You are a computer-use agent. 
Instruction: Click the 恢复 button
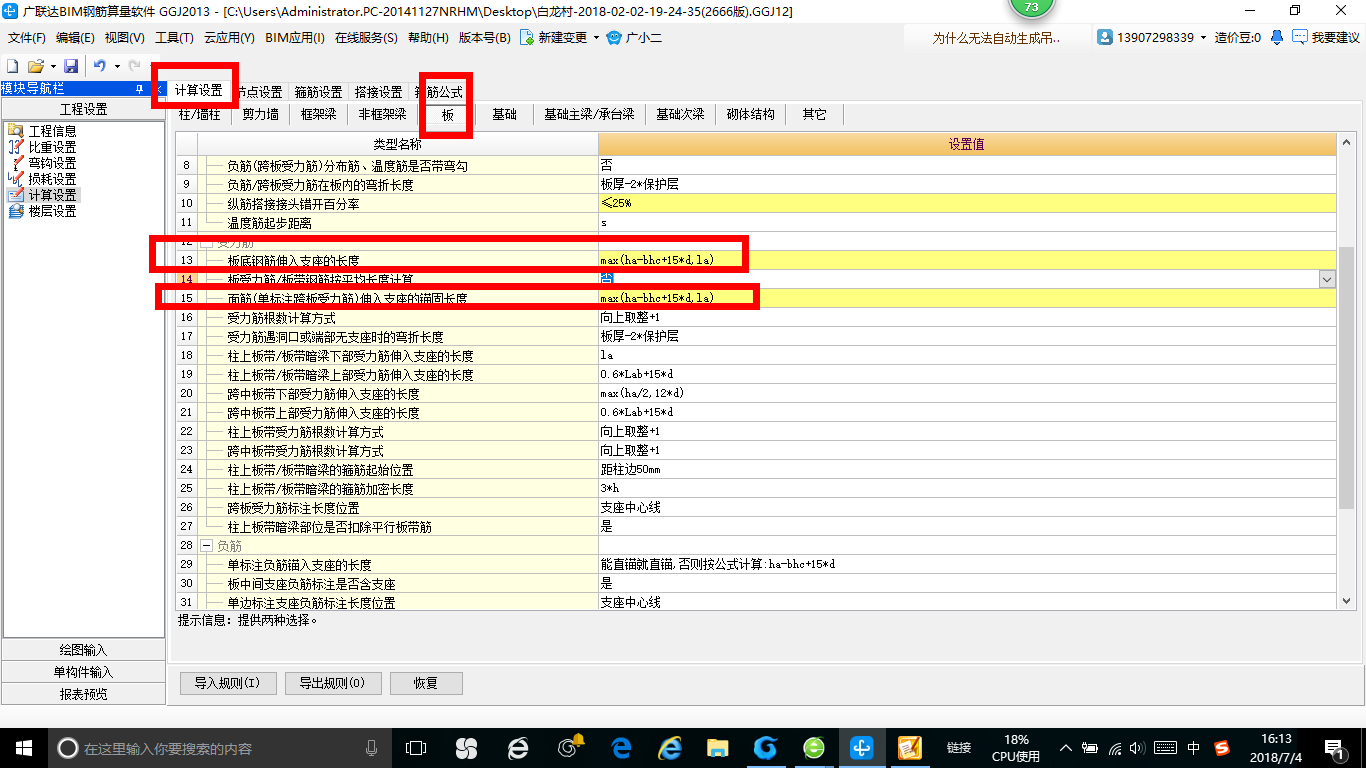click(x=426, y=684)
